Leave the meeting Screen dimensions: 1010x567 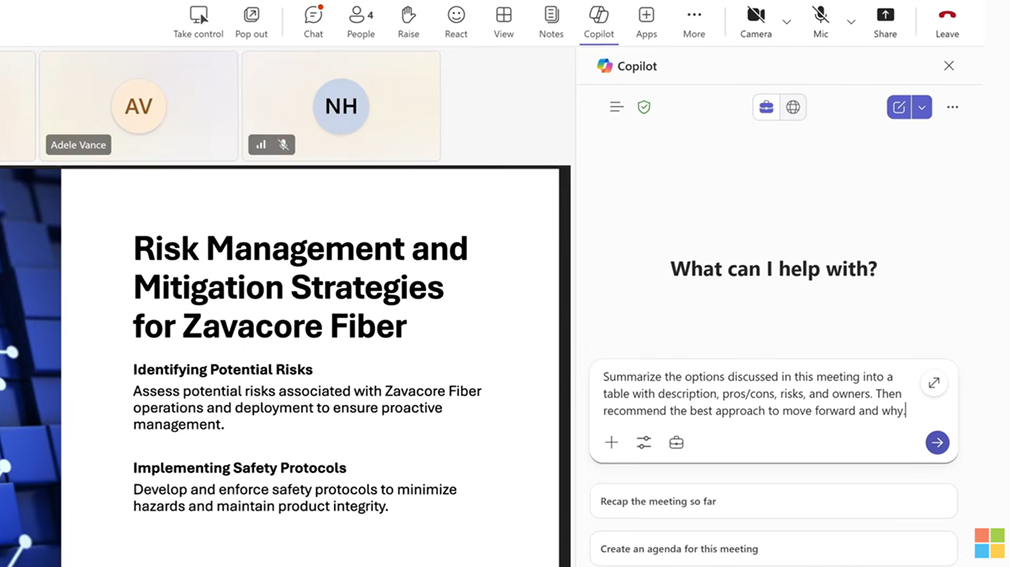947,23
